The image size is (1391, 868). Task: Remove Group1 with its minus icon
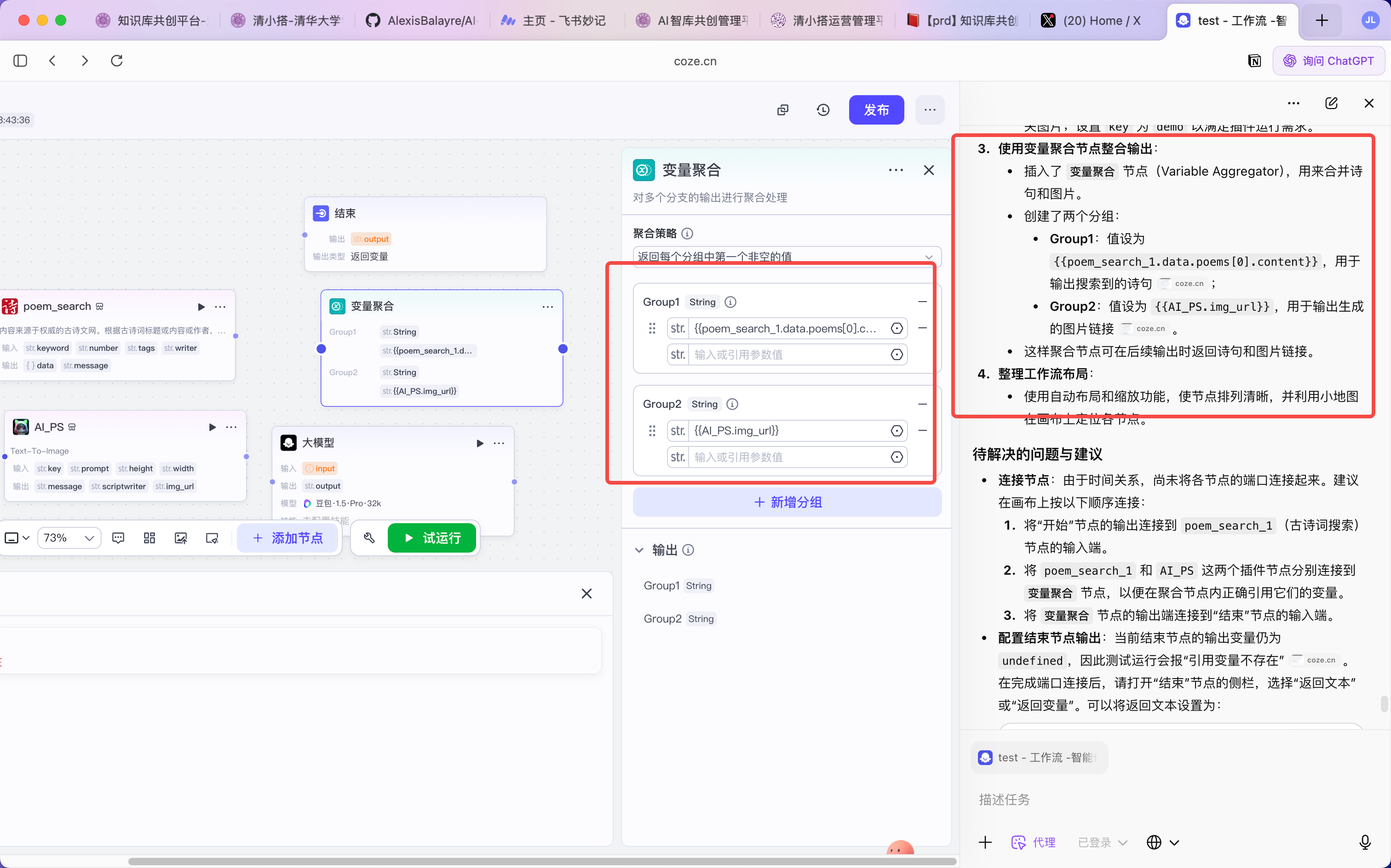click(x=922, y=302)
